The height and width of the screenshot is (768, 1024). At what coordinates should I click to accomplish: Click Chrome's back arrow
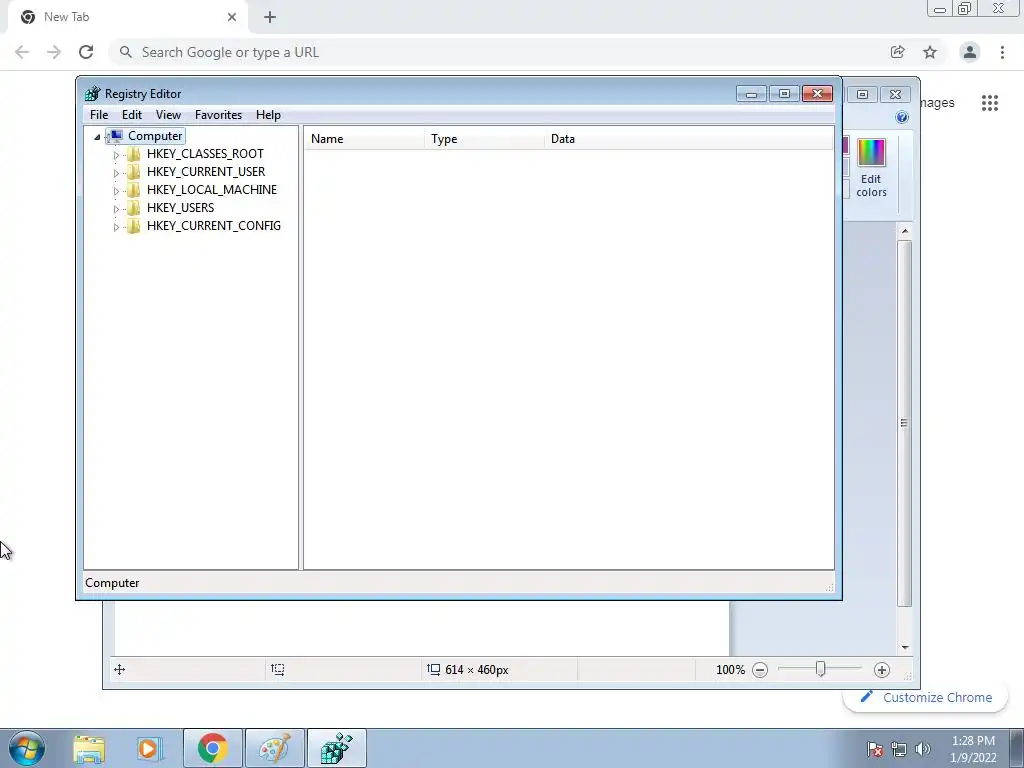coord(22,52)
